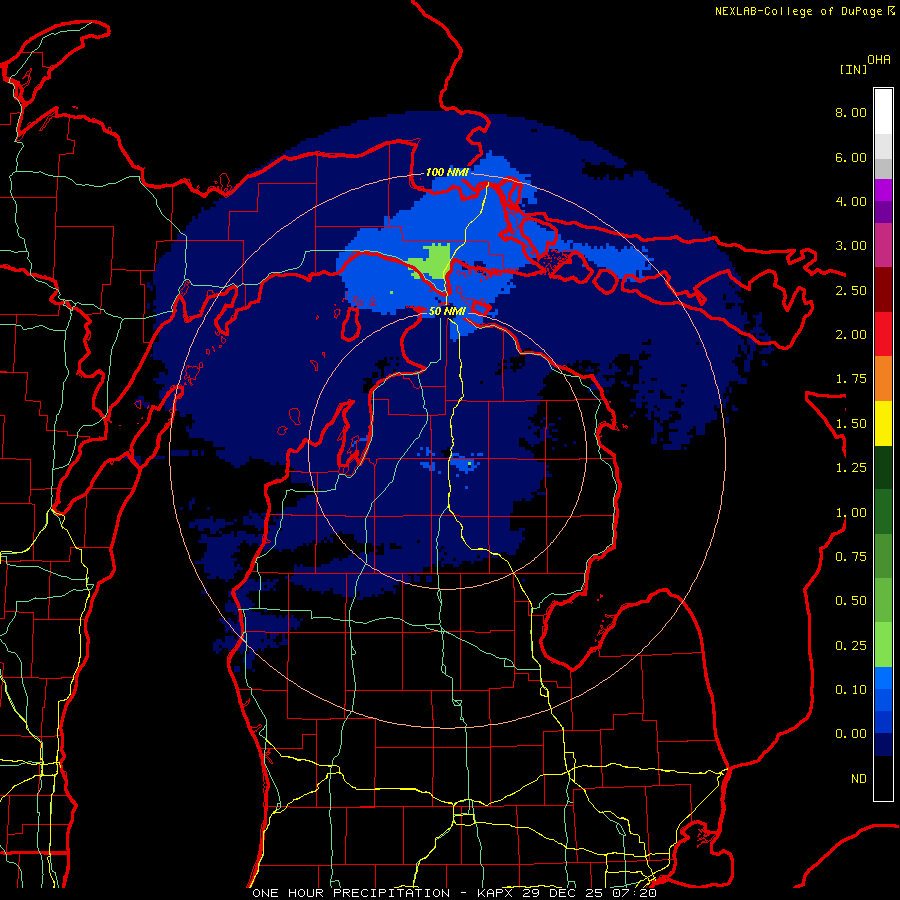
Task: Pick the white swatch beside 8.00
Action: (883, 112)
